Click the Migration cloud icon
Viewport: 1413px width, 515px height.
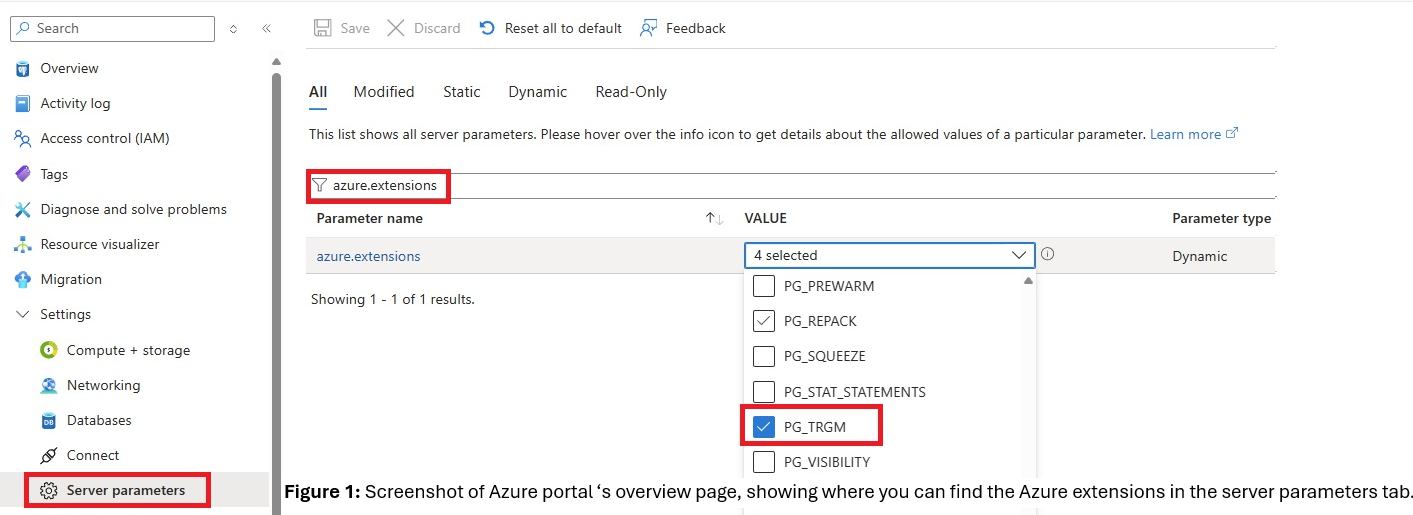[x=23, y=279]
